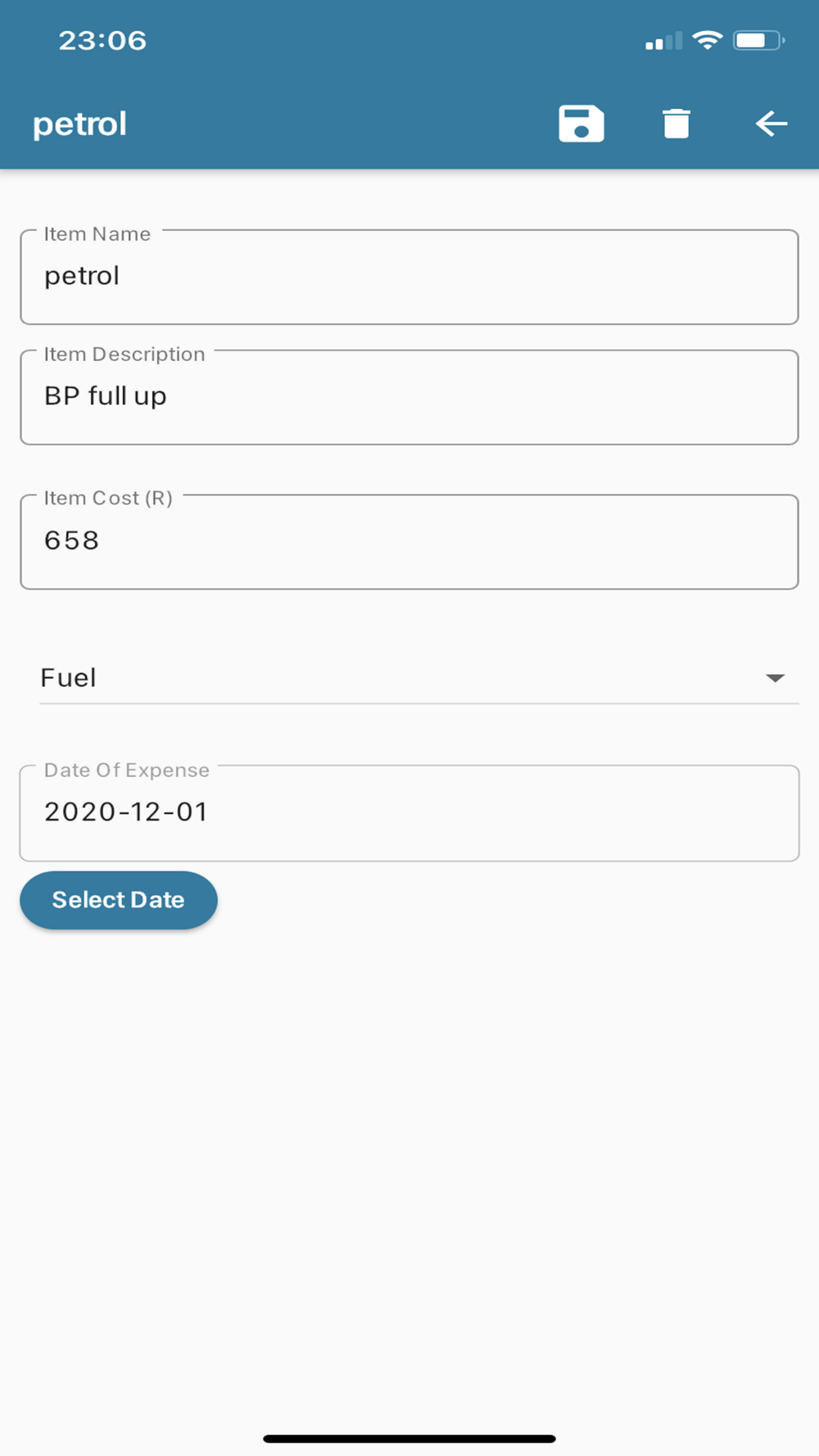Click the Item Name label
This screenshot has width=819, height=1456.
(97, 234)
